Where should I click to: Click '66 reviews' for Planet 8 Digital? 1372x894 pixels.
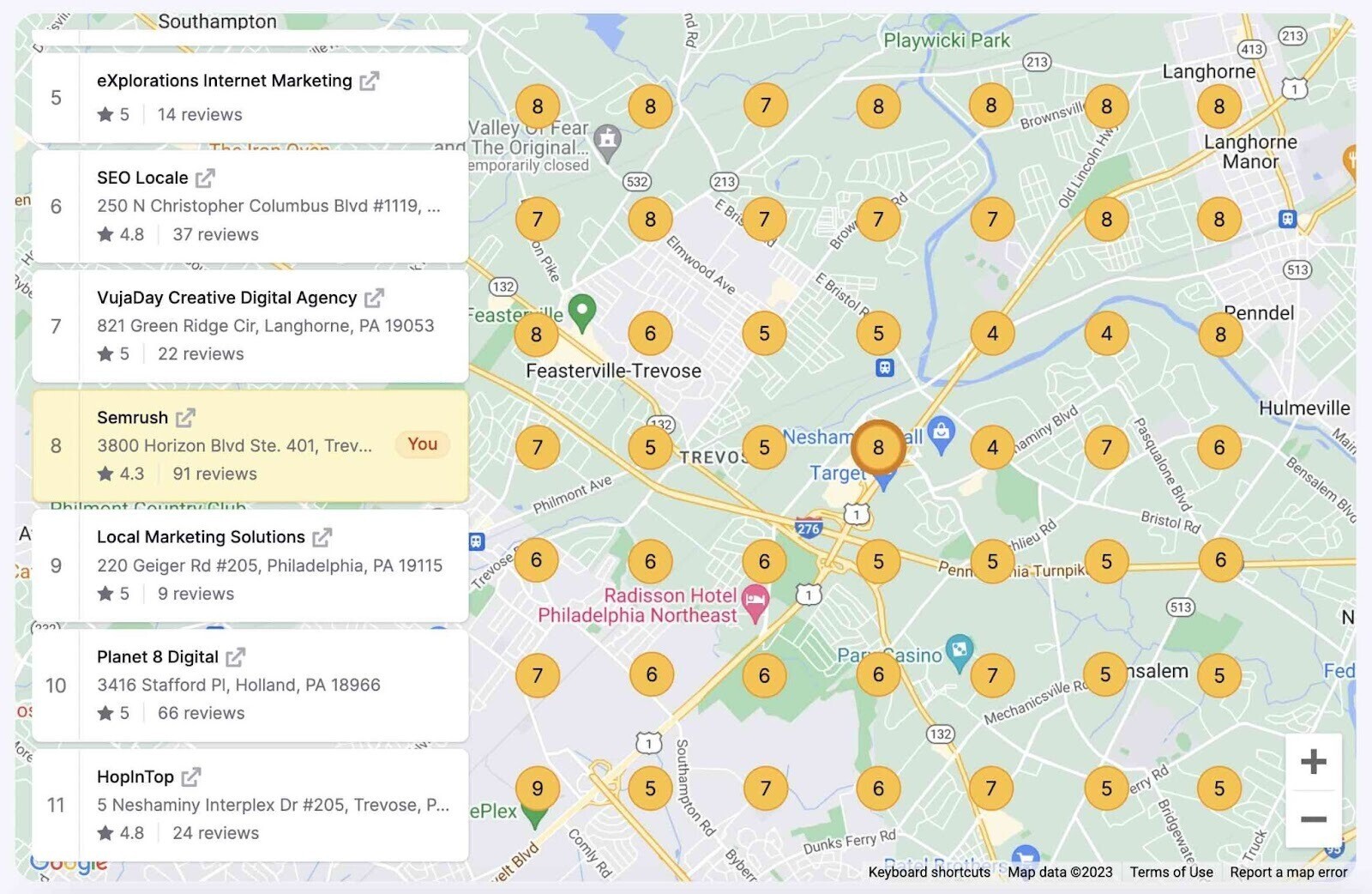point(201,713)
